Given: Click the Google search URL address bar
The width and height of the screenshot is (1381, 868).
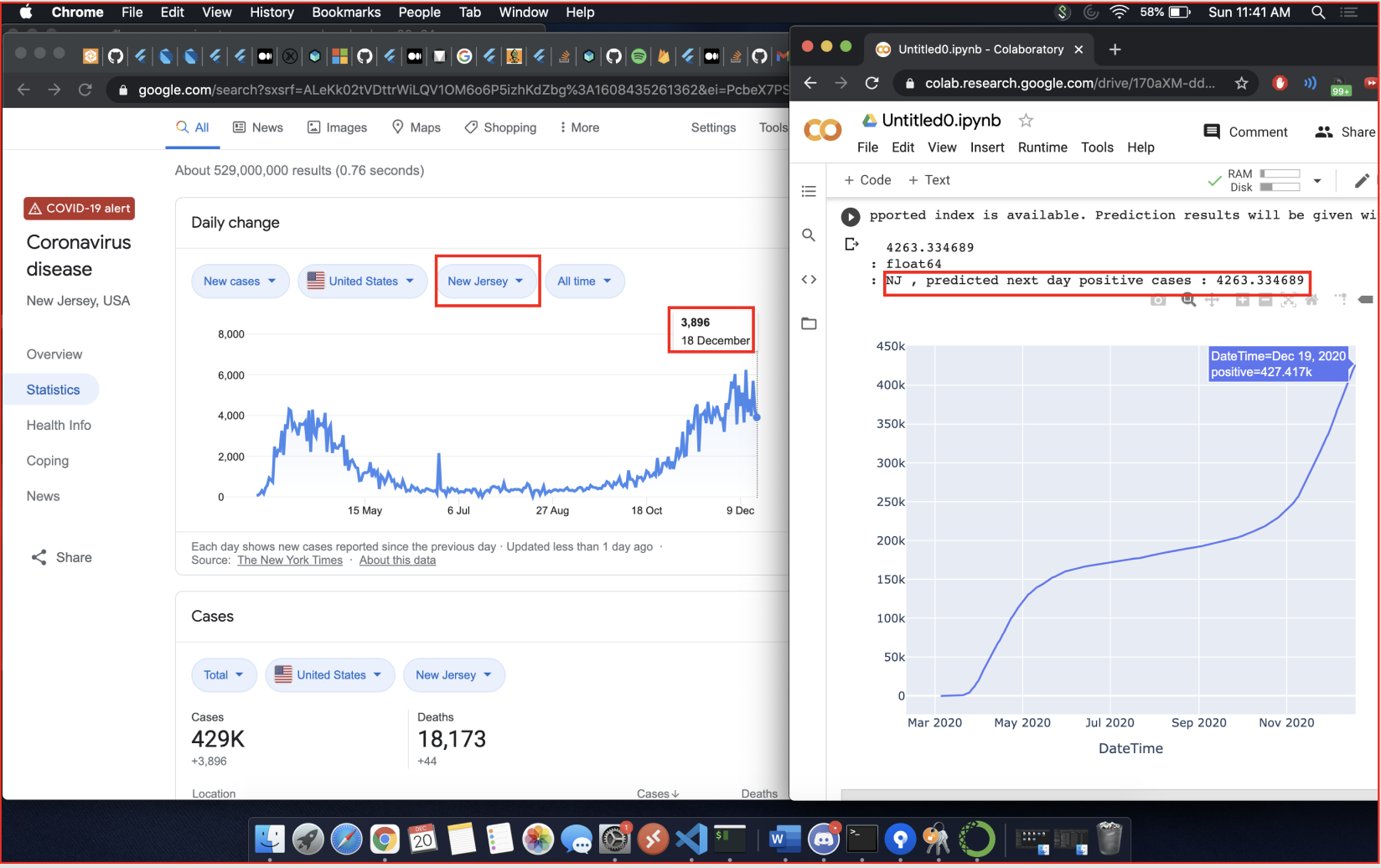Looking at the screenshot, I should click(x=453, y=90).
